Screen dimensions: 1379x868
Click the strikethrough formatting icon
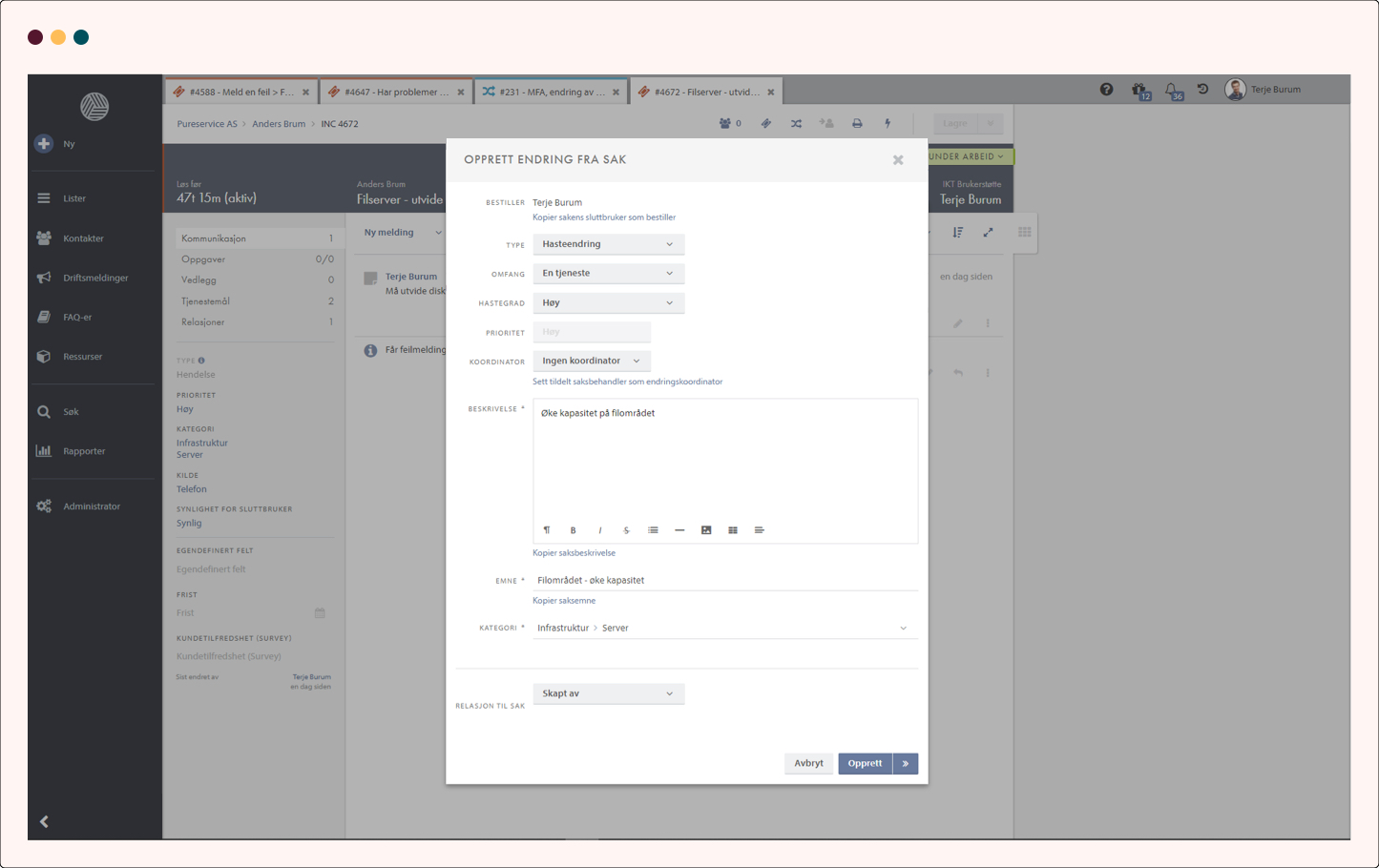click(627, 530)
